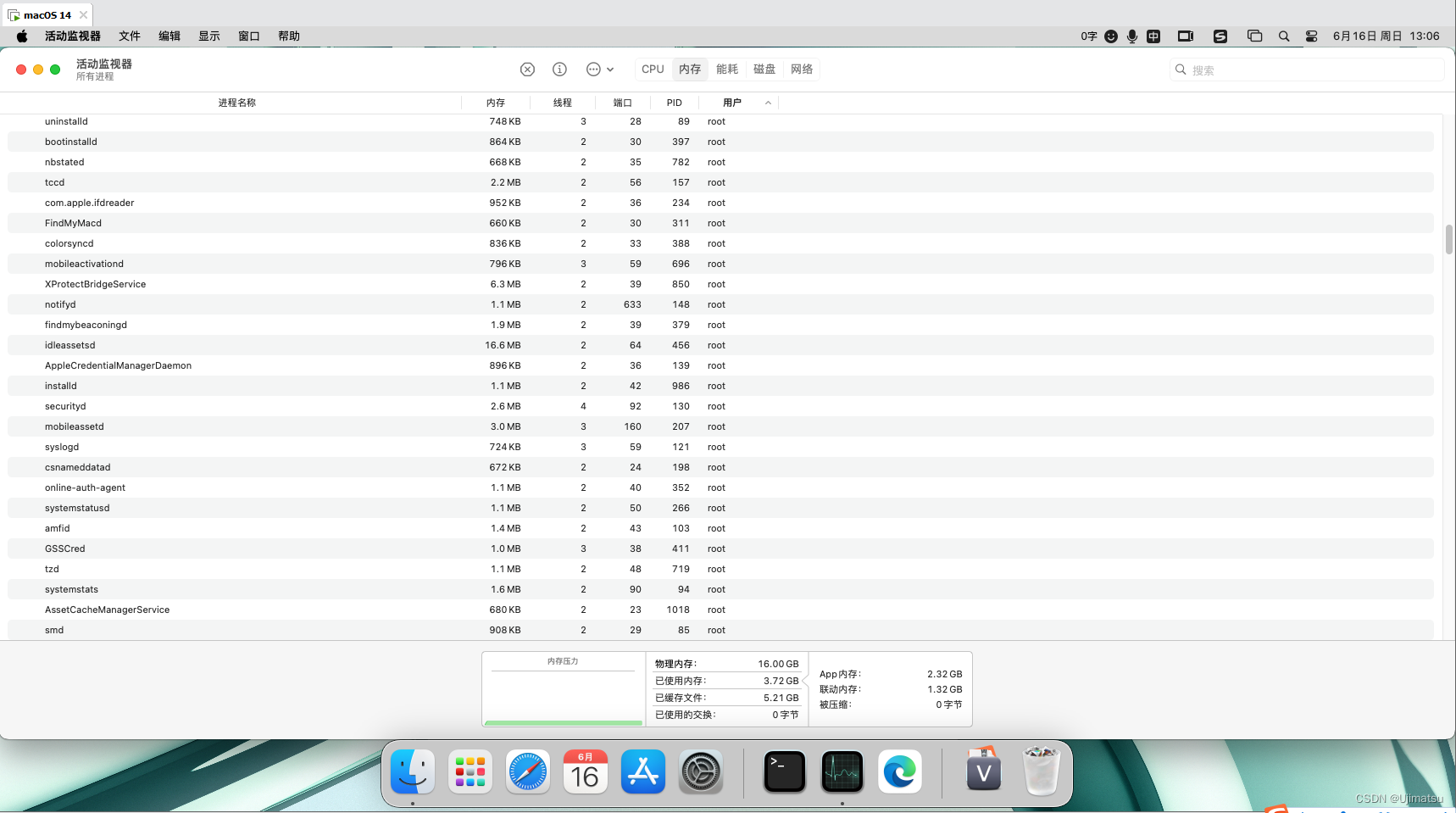Viewport: 1456px width, 813px height.
Task: Open App Store from the Dock
Action: pos(643,771)
